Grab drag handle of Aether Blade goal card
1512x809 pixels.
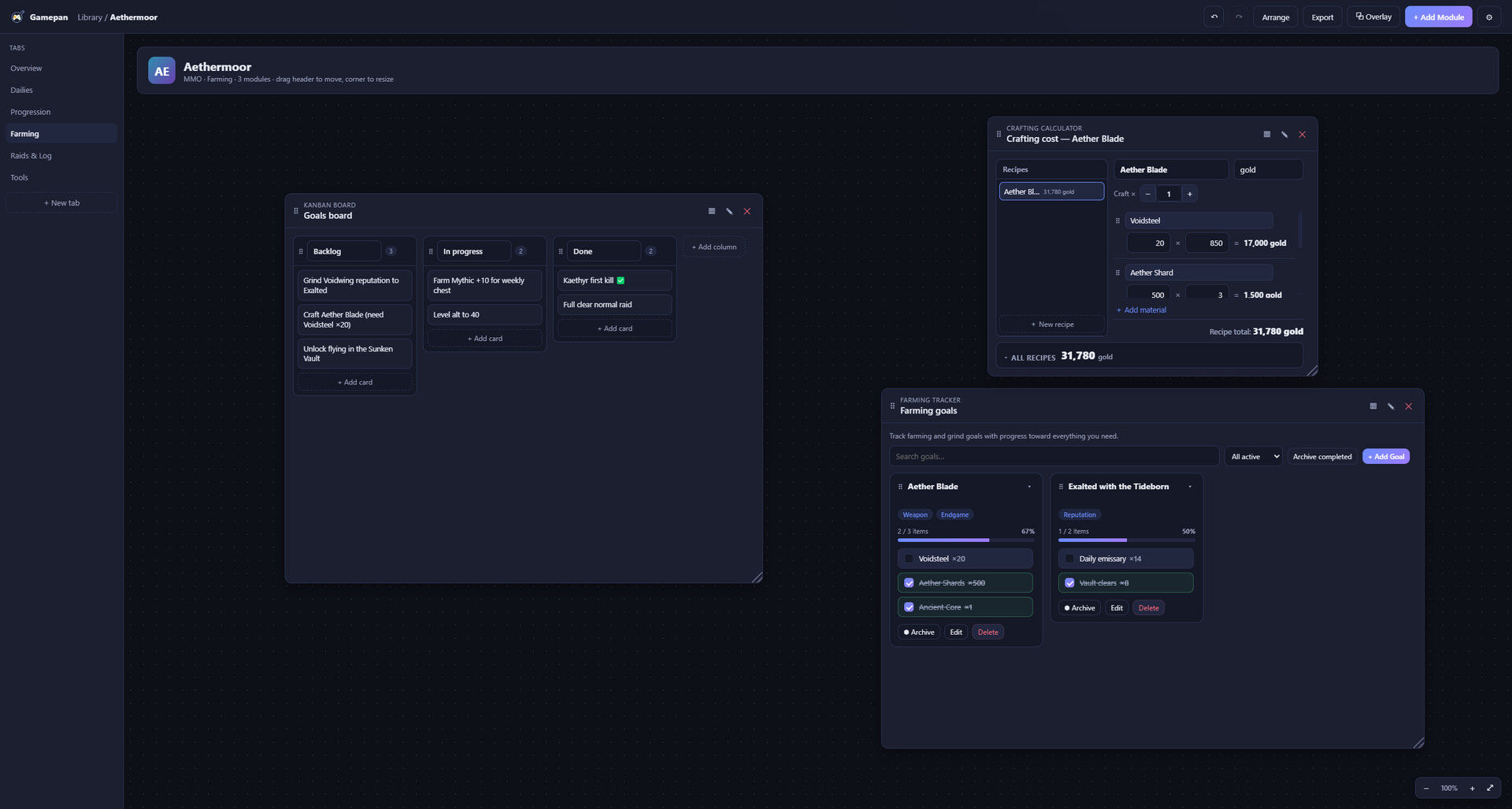pyautogui.click(x=900, y=487)
